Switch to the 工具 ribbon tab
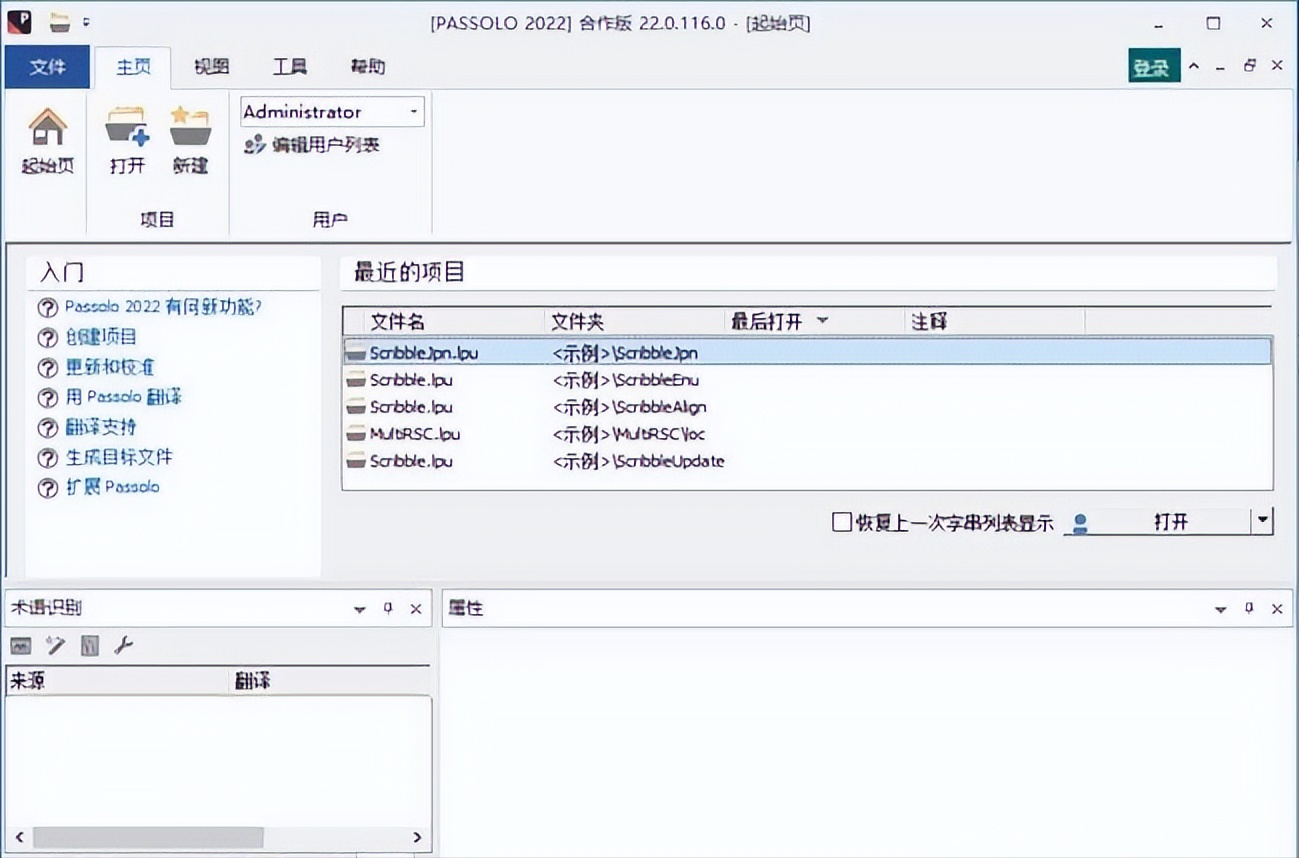This screenshot has width=1299, height=858. [x=289, y=67]
